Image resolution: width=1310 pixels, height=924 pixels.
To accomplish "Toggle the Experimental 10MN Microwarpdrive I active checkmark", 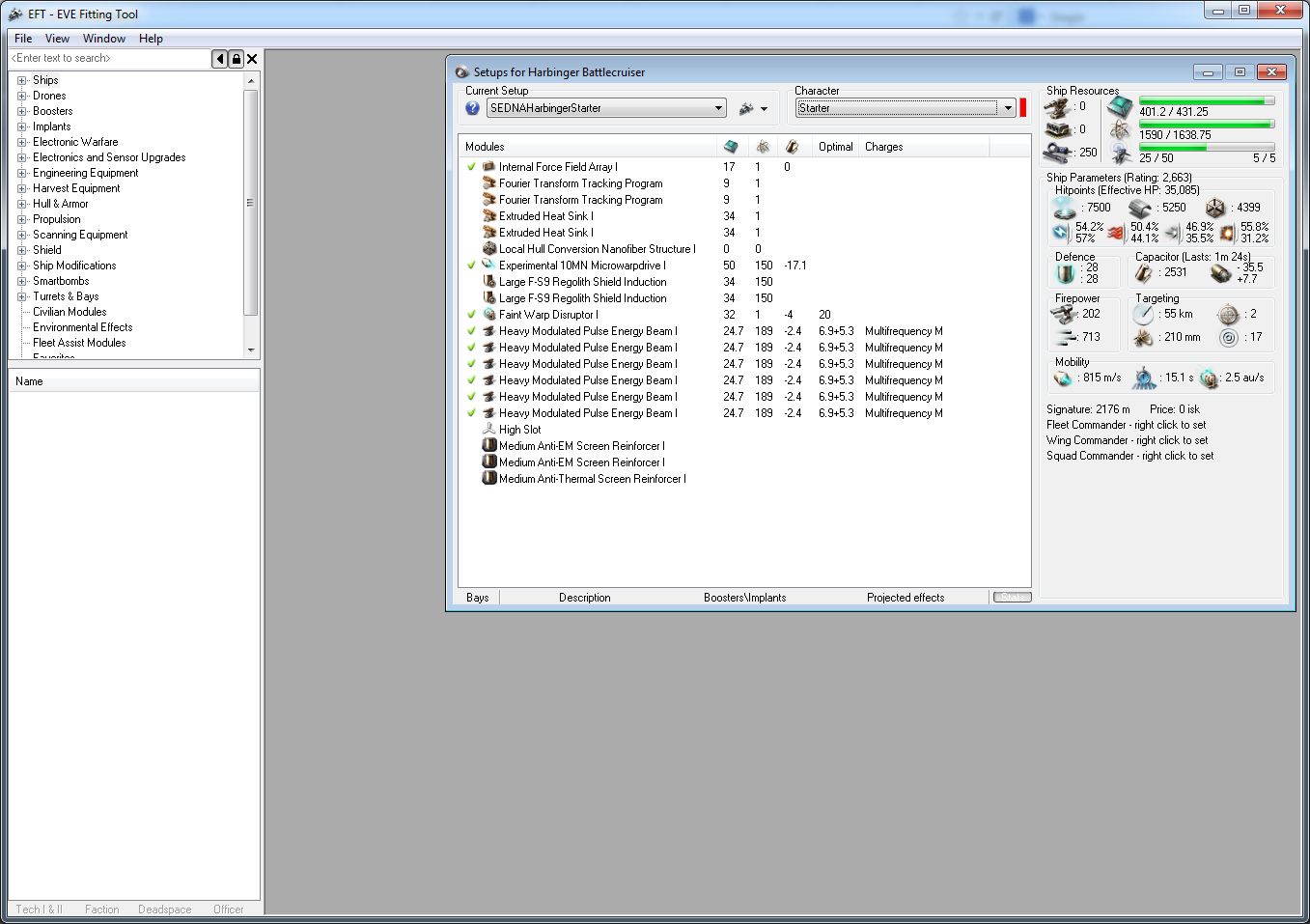I will click(x=472, y=266).
